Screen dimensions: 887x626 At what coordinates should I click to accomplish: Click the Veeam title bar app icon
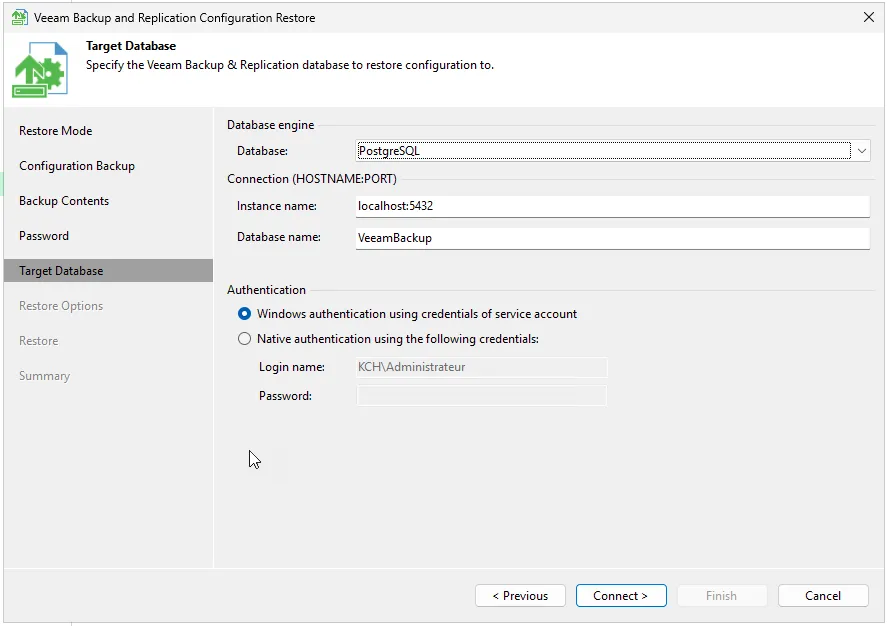tap(19, 18)
